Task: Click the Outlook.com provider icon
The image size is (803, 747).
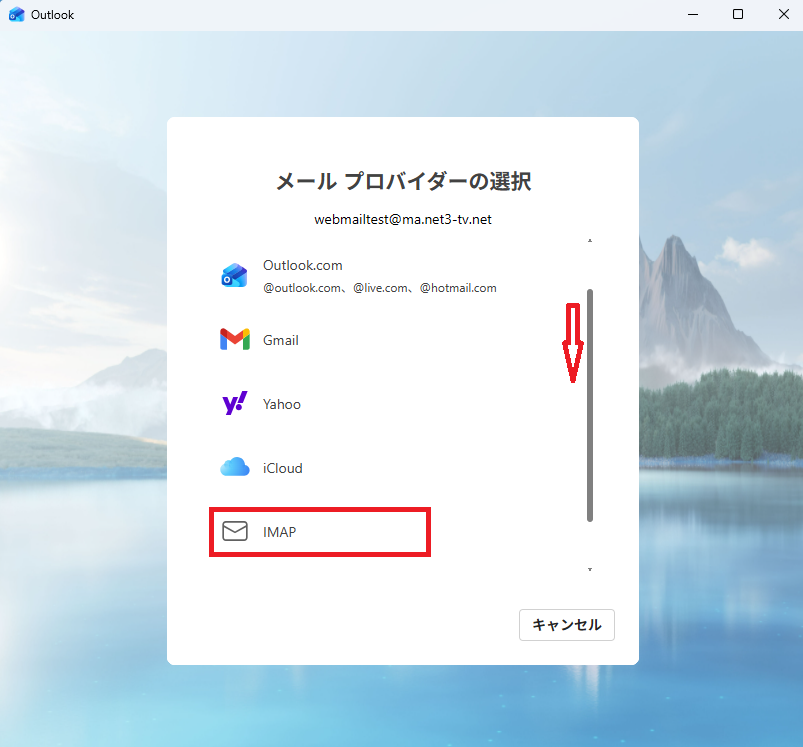Action: [234, 275]
